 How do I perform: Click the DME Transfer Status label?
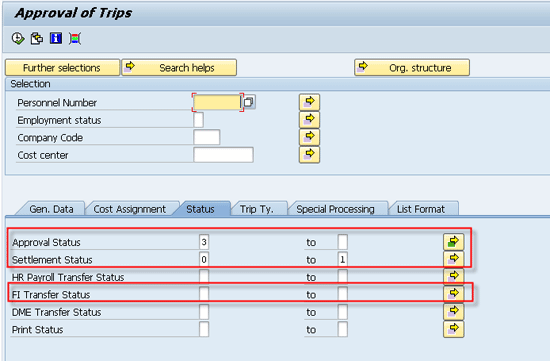[x=56, y=313]
